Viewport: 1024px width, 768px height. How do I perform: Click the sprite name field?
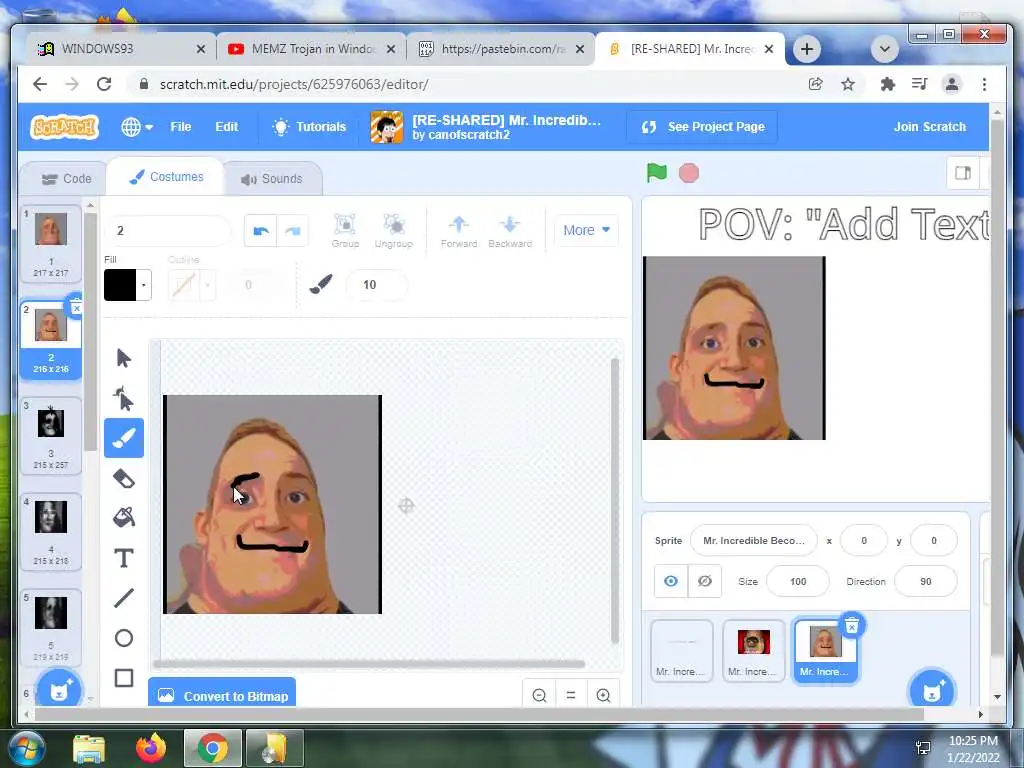click(754, 541)
